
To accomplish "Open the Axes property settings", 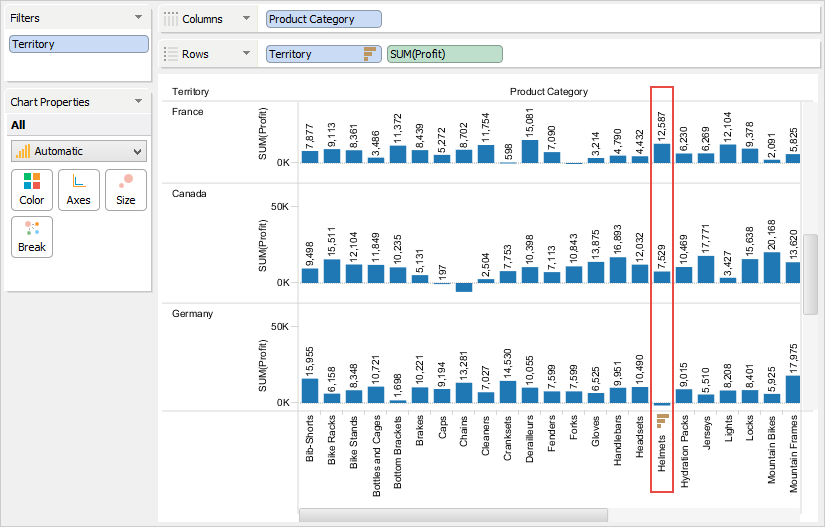I will [79, 188].
